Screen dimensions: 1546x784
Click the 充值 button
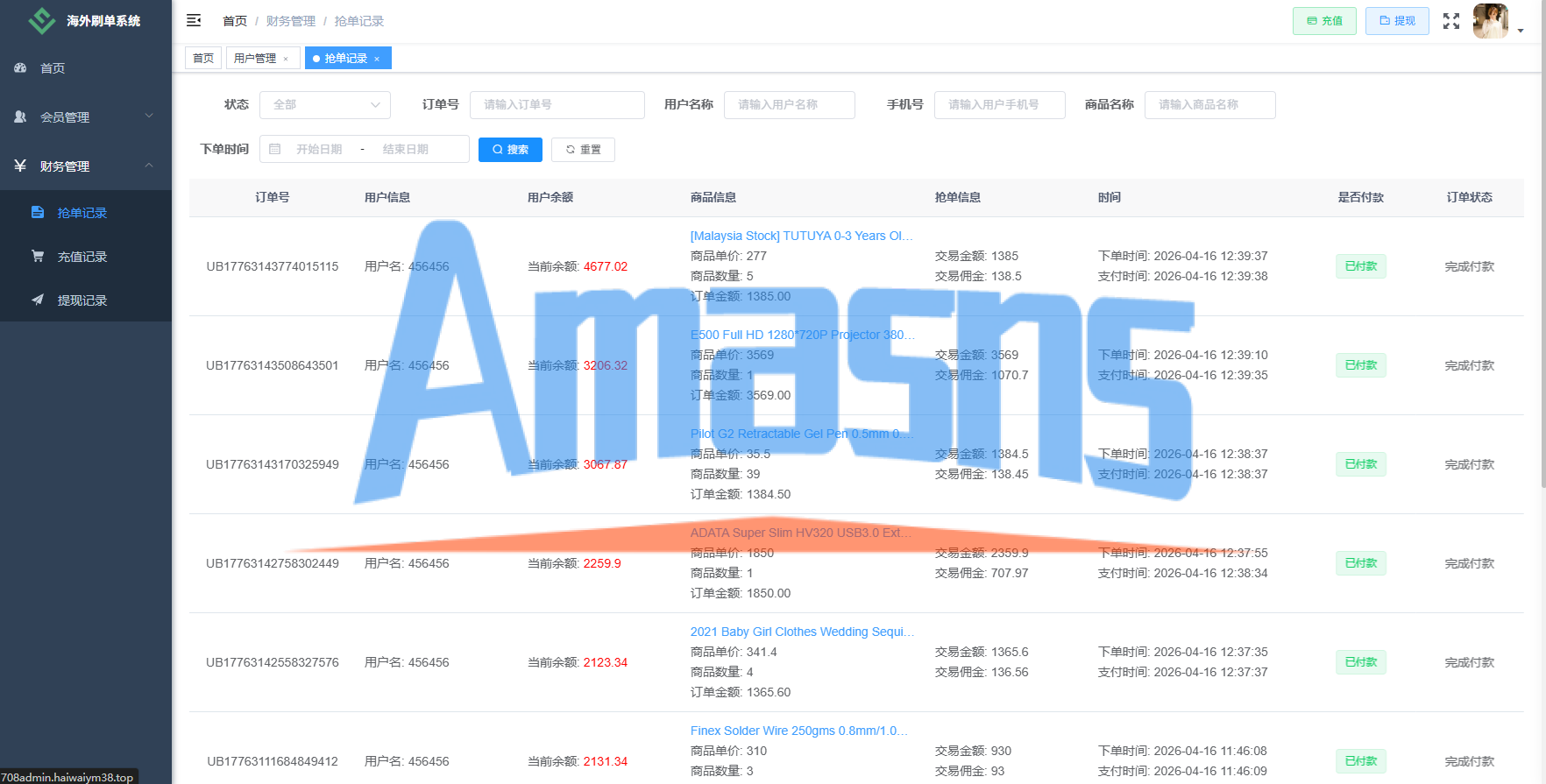click(1324, 21)
